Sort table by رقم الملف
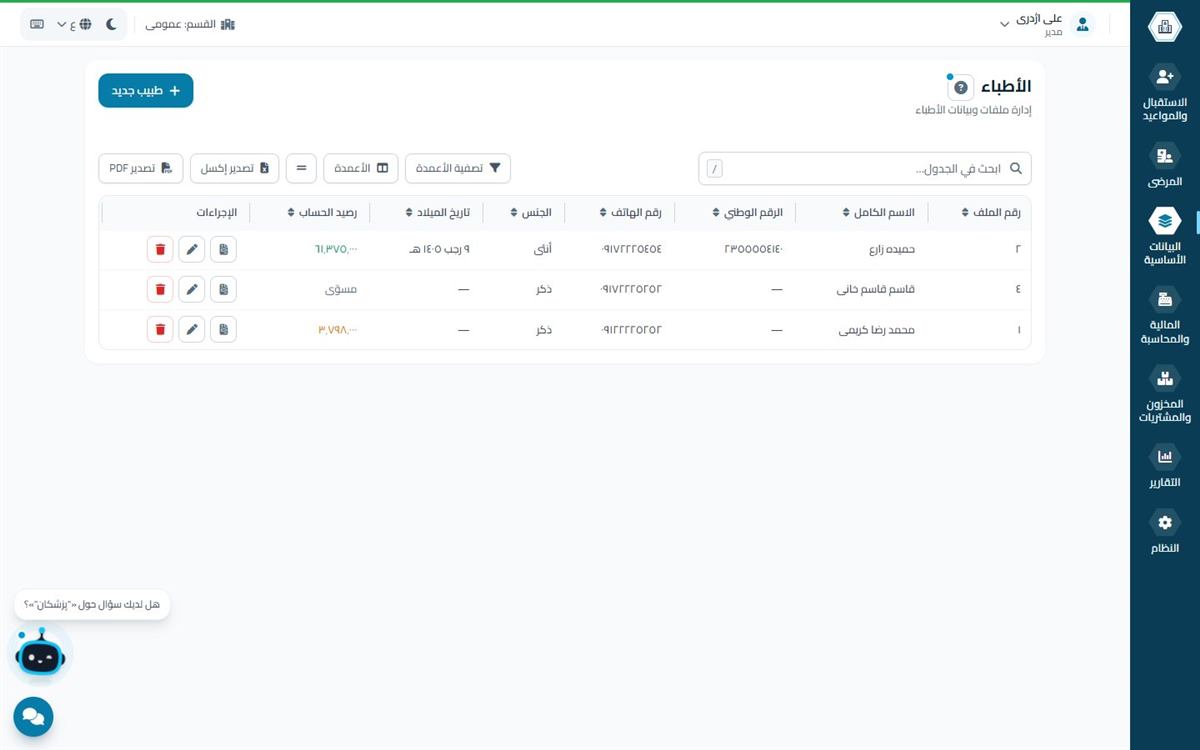The height and width of the screenshot is (750, 1200). (x=990, y=212)
